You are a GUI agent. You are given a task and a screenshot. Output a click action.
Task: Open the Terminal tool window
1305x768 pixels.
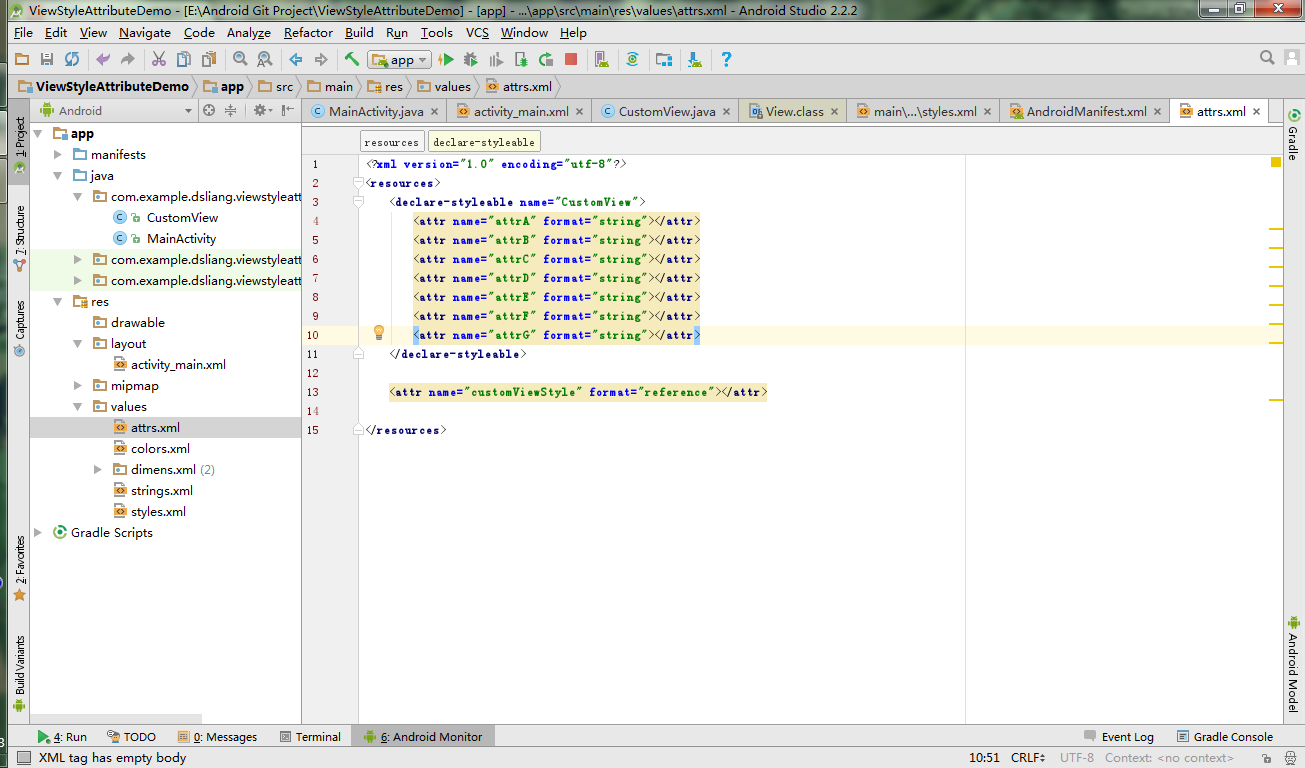coord(310,737)
